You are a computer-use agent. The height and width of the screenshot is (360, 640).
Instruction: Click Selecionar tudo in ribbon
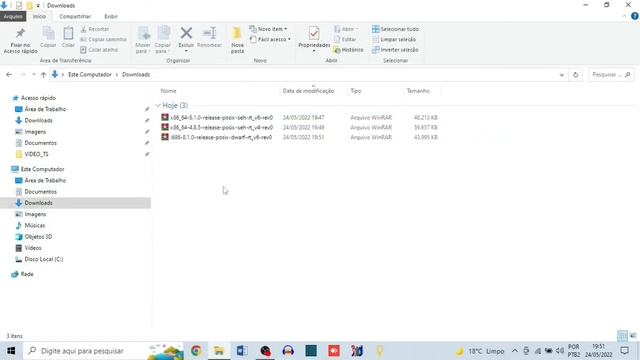pyautogui.click(x=395, y=29)
